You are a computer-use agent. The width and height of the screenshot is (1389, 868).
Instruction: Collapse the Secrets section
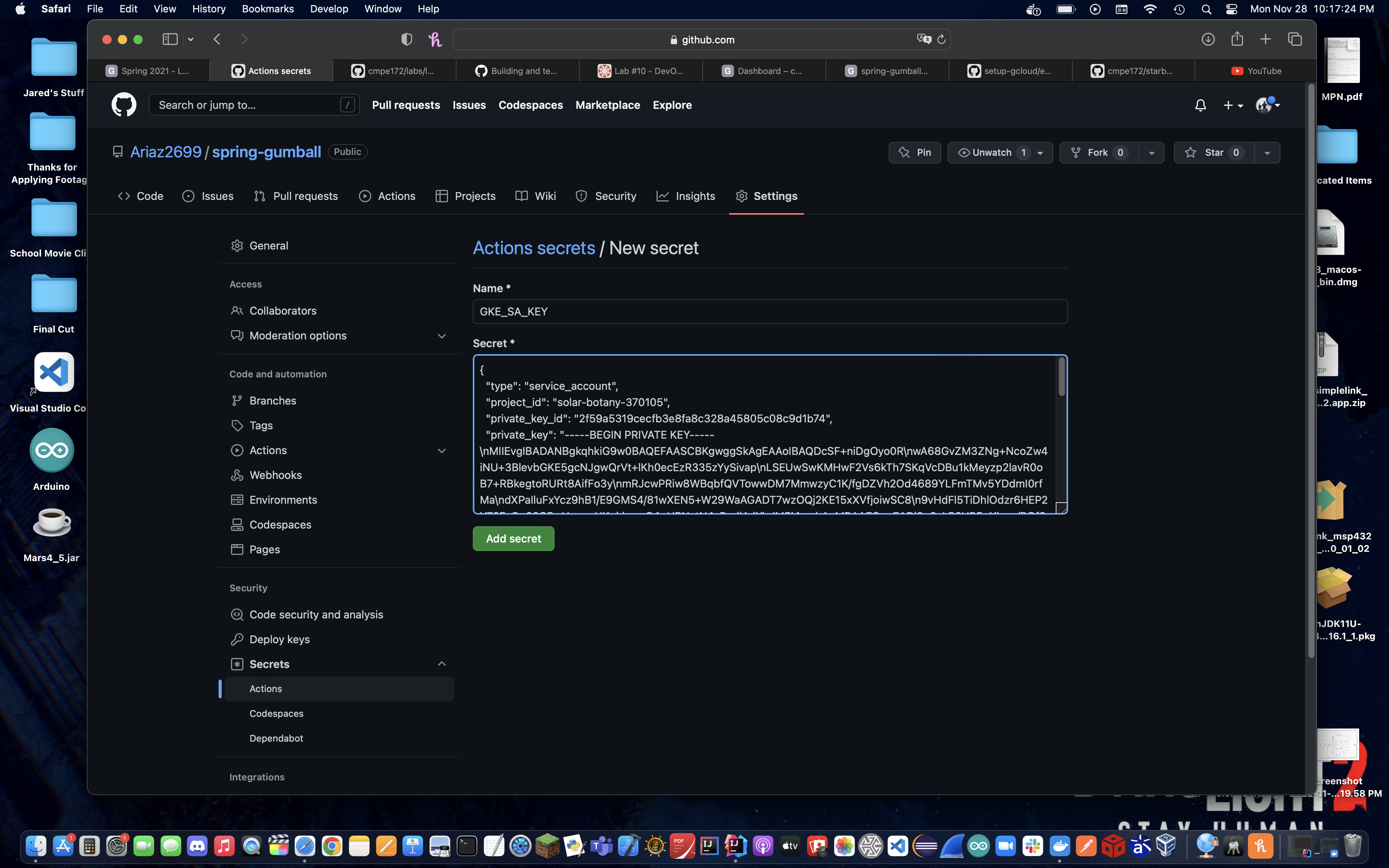441,664
